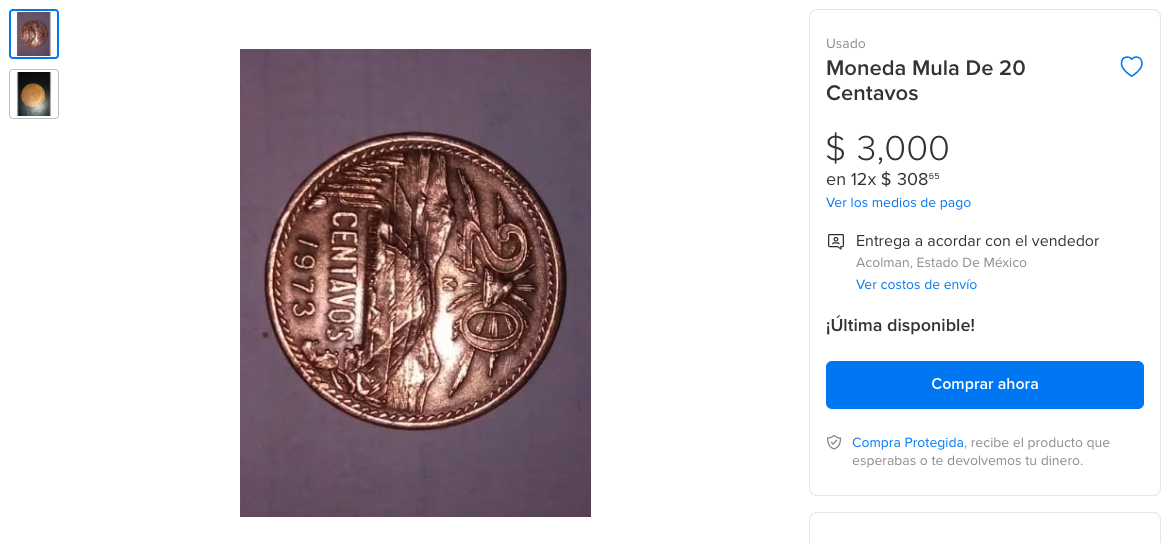The height and width of the screenshot is (543, 1171).
Task: Click the Compra Protegida shield icon
Action: click(834, 442)
